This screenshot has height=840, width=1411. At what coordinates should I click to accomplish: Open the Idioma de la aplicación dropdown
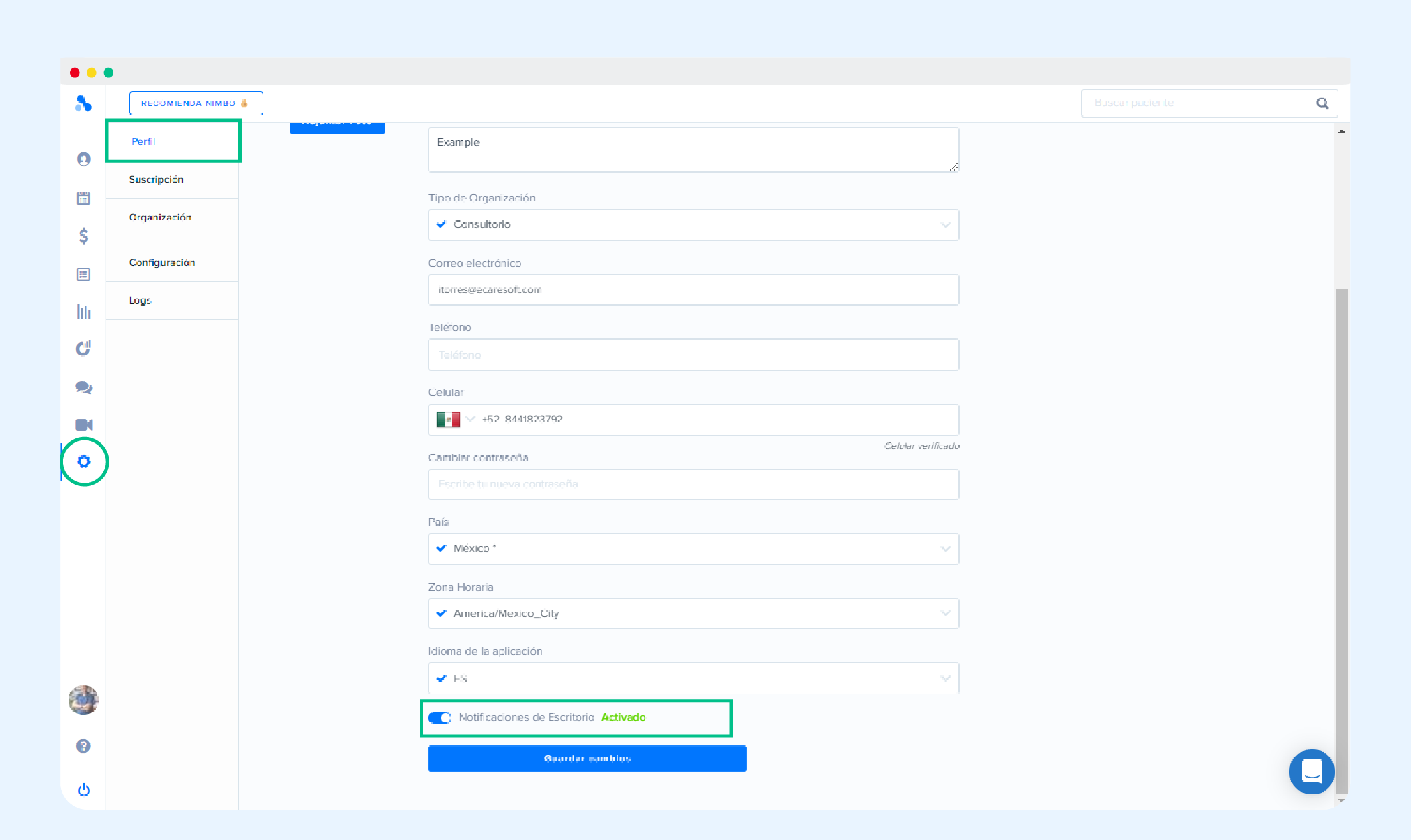pos(693,678)
